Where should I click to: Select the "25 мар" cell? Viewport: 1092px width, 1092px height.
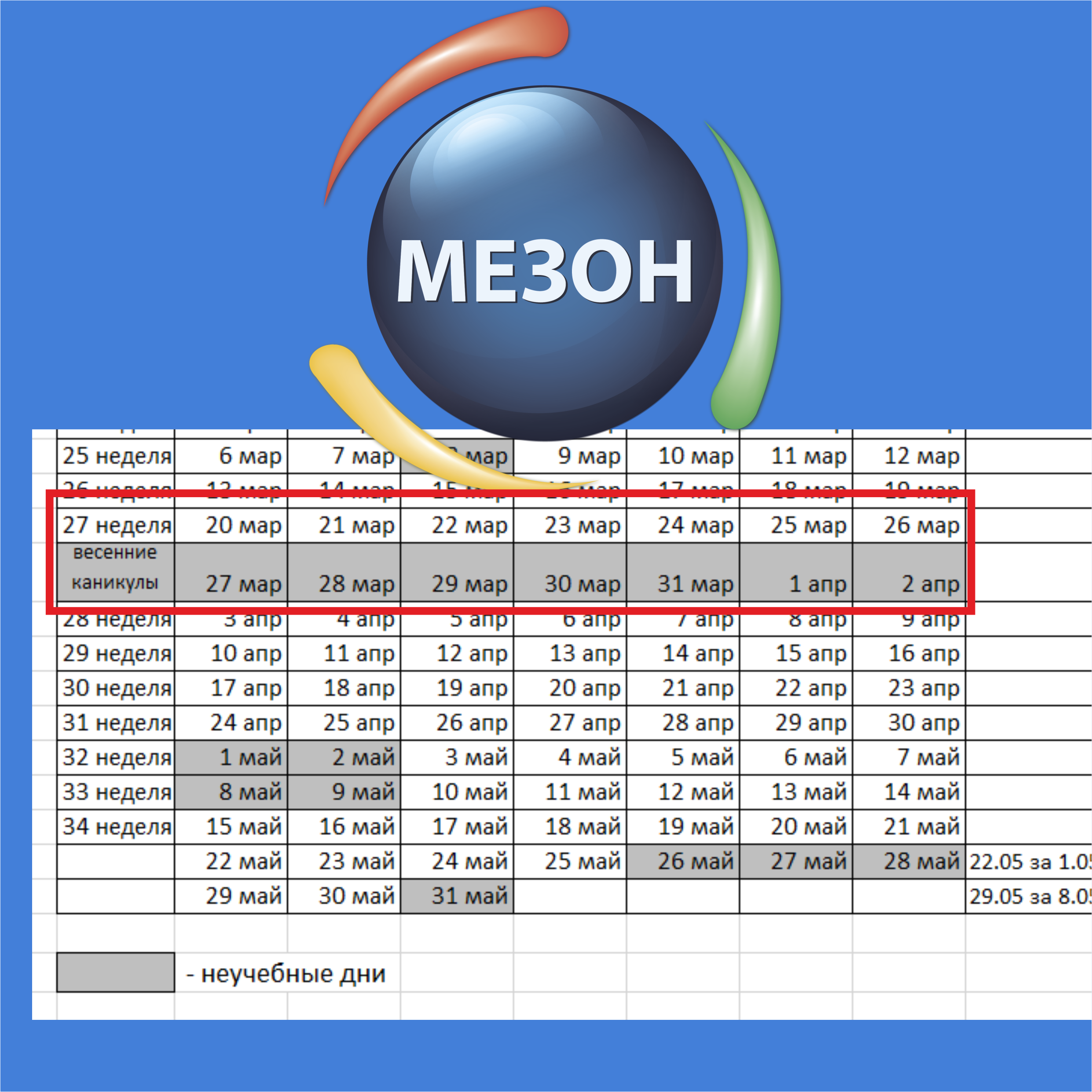pos(796,526)
